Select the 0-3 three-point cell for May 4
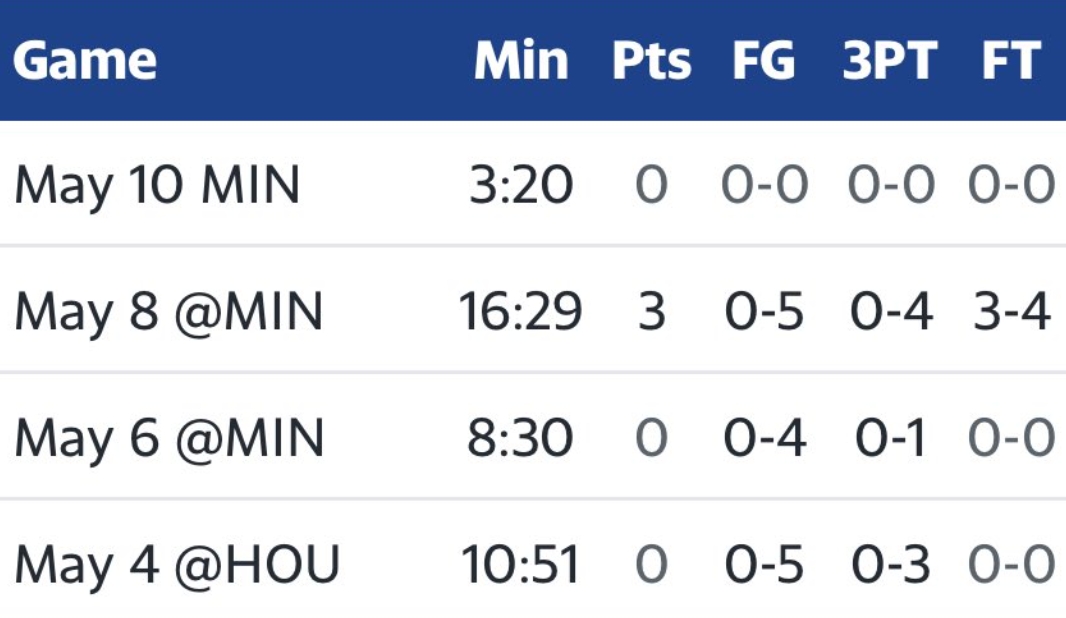The image size is (1066, 618). (891, 565)
